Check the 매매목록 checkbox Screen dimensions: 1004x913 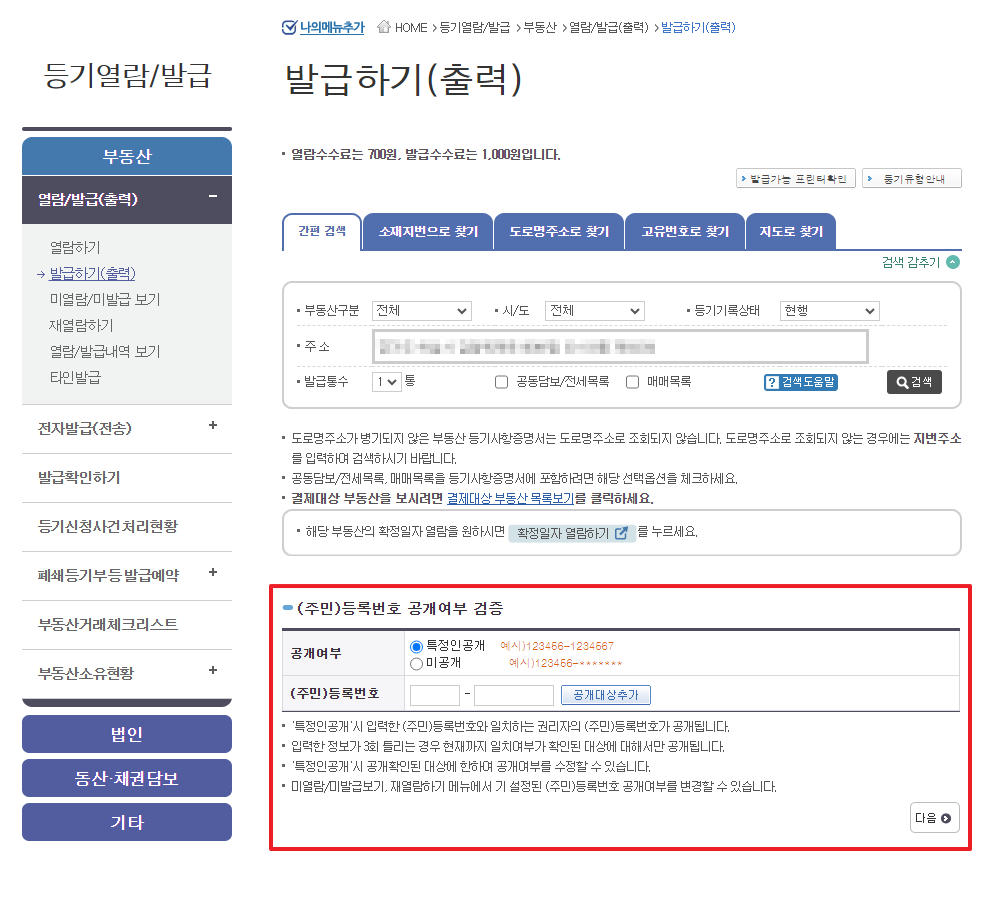[x=632, y=382]
